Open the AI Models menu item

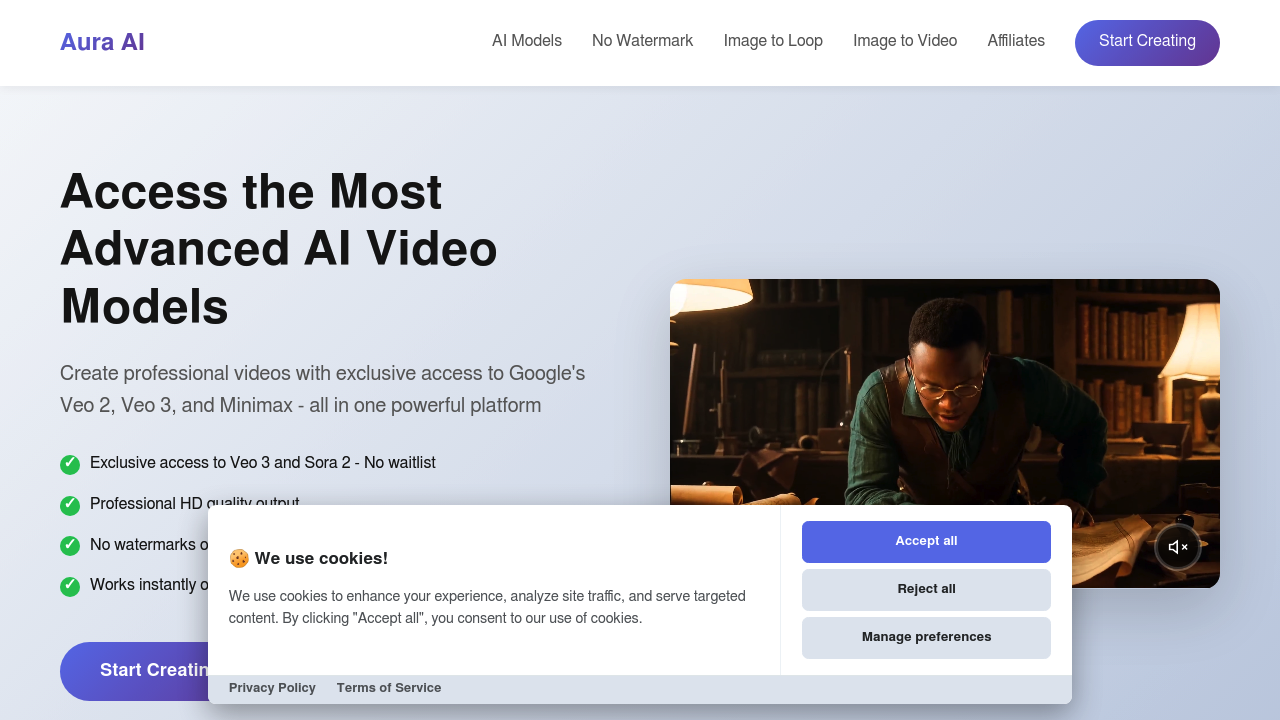pos(527,41)
